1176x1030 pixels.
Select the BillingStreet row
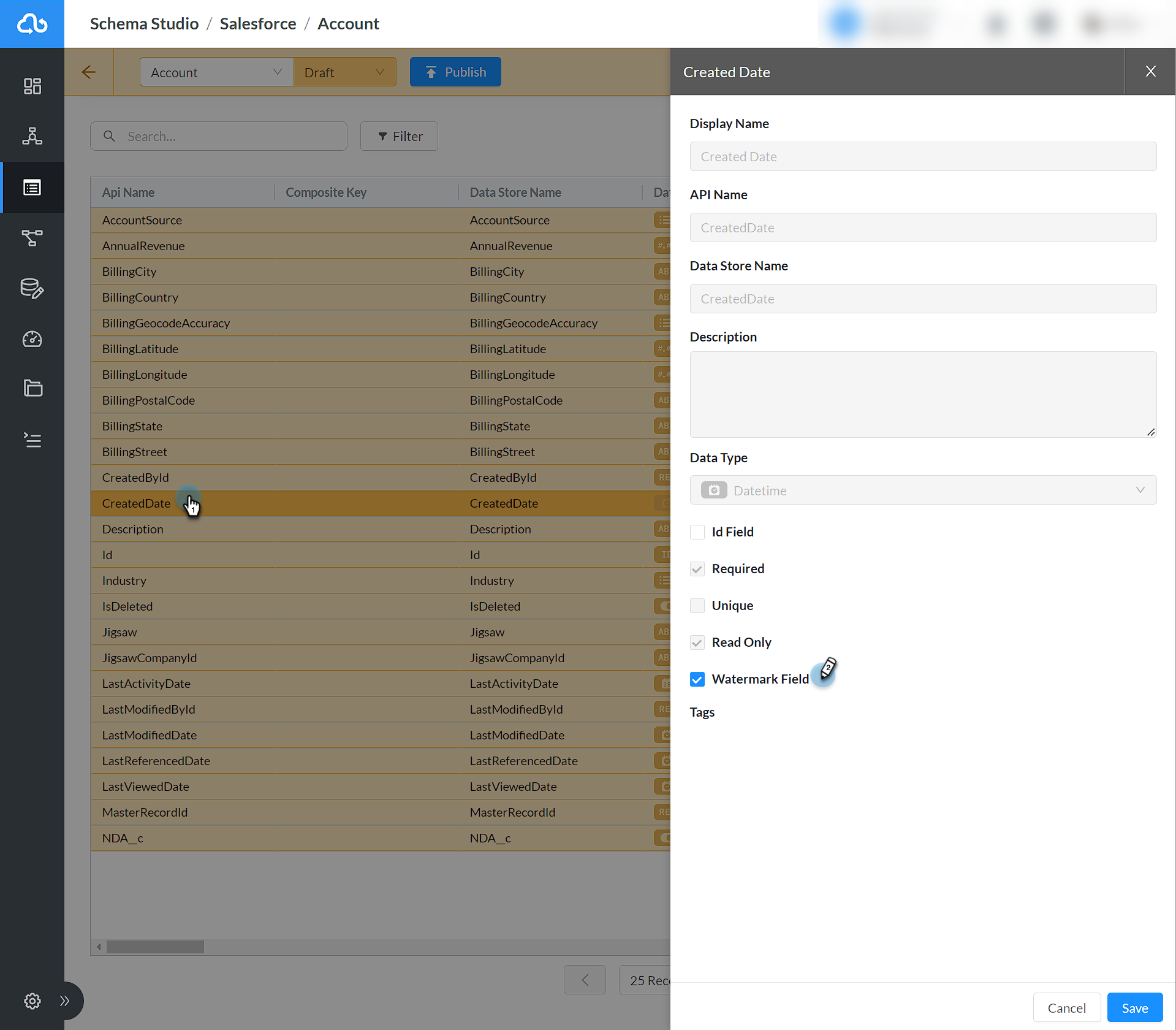coord(381,452)
